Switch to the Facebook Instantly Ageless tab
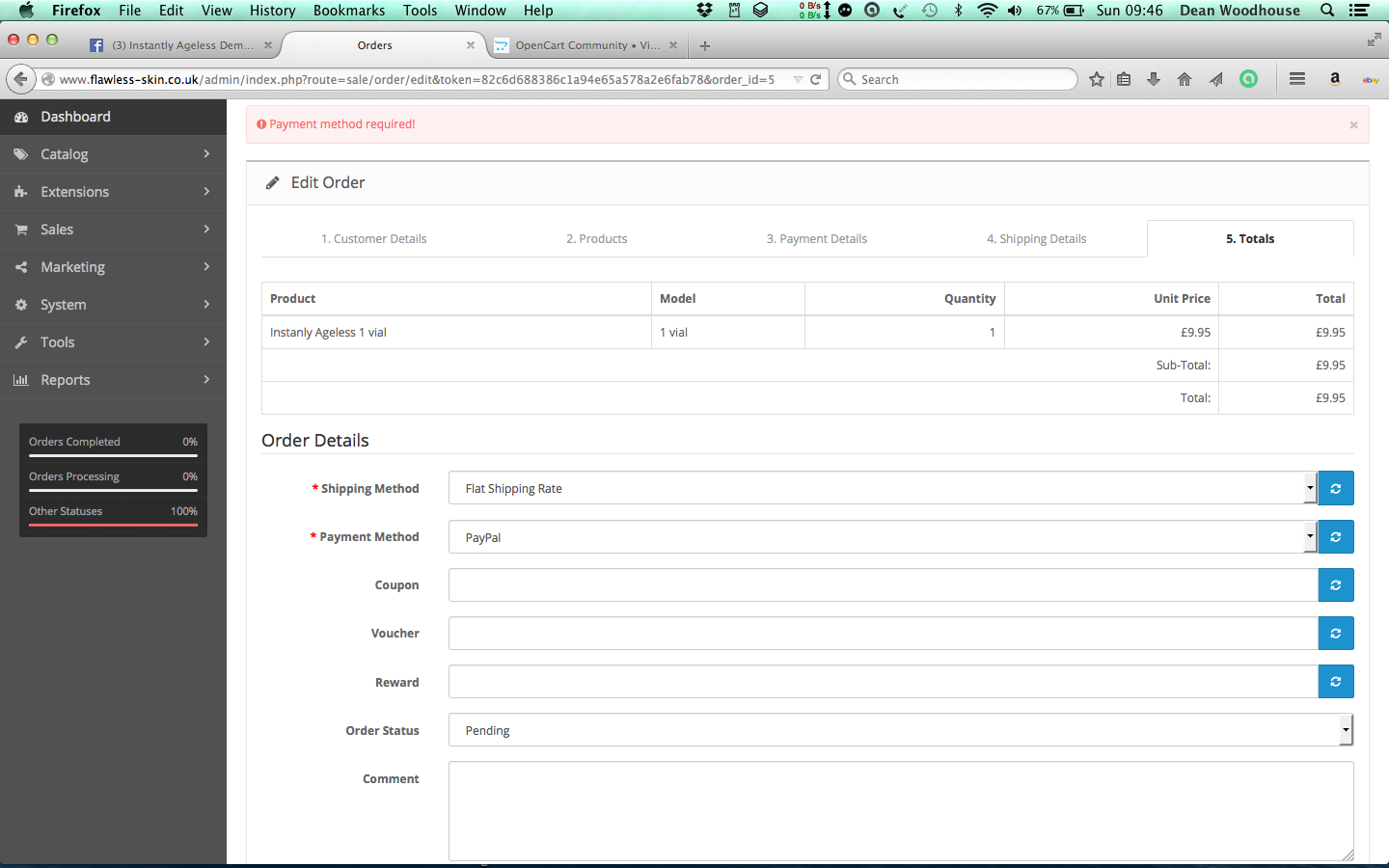The height and width of the screenshot is (868, 1389). 179,45
